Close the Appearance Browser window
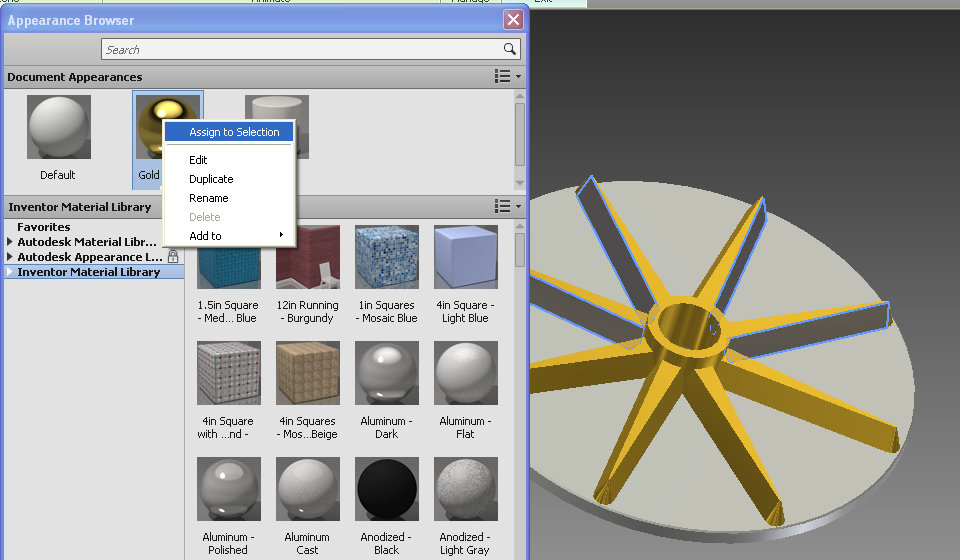The width and height of the screenshot is (960, 560). (x=513, y=20)
